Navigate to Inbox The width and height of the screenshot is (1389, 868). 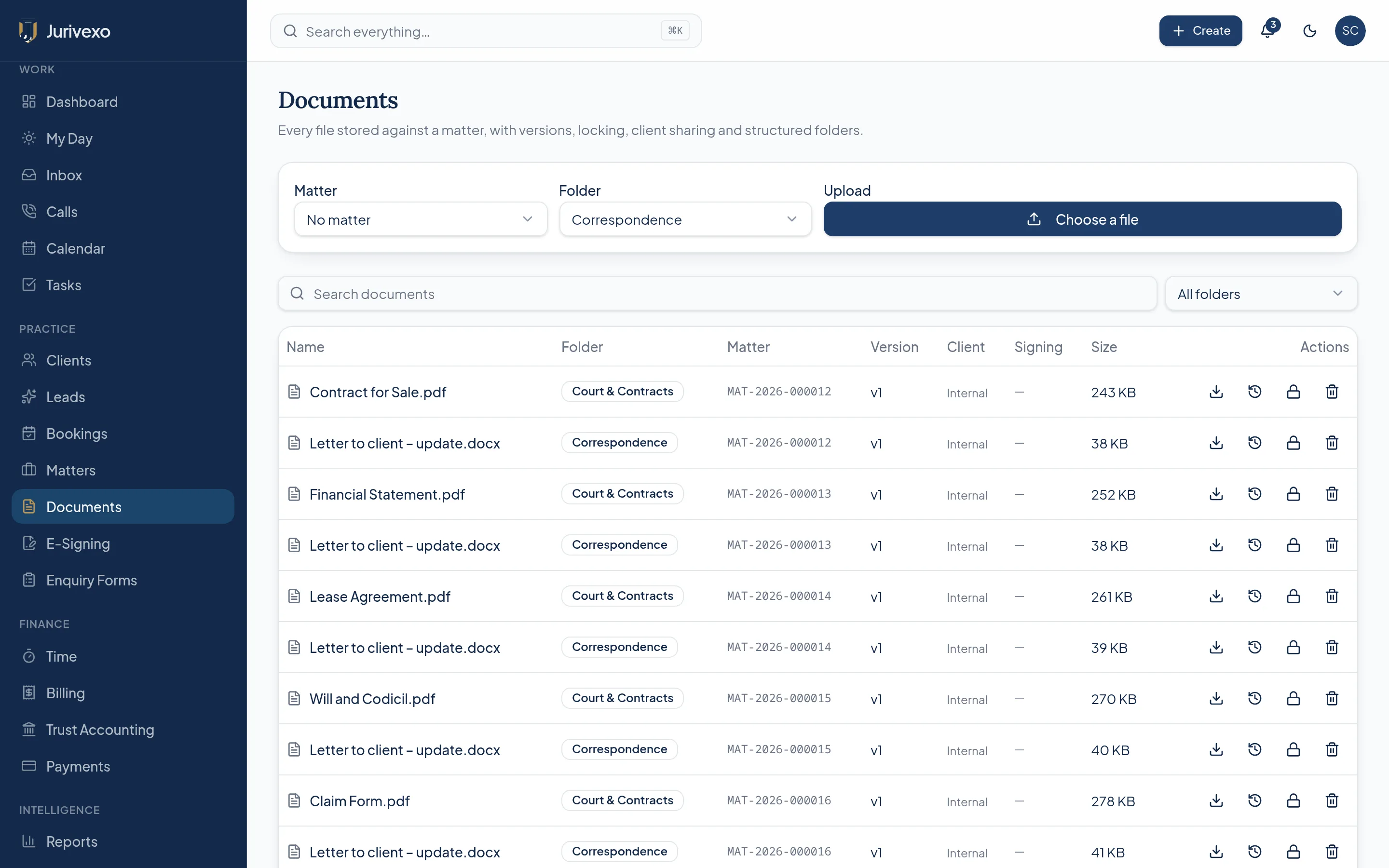[x=123, y=175]
